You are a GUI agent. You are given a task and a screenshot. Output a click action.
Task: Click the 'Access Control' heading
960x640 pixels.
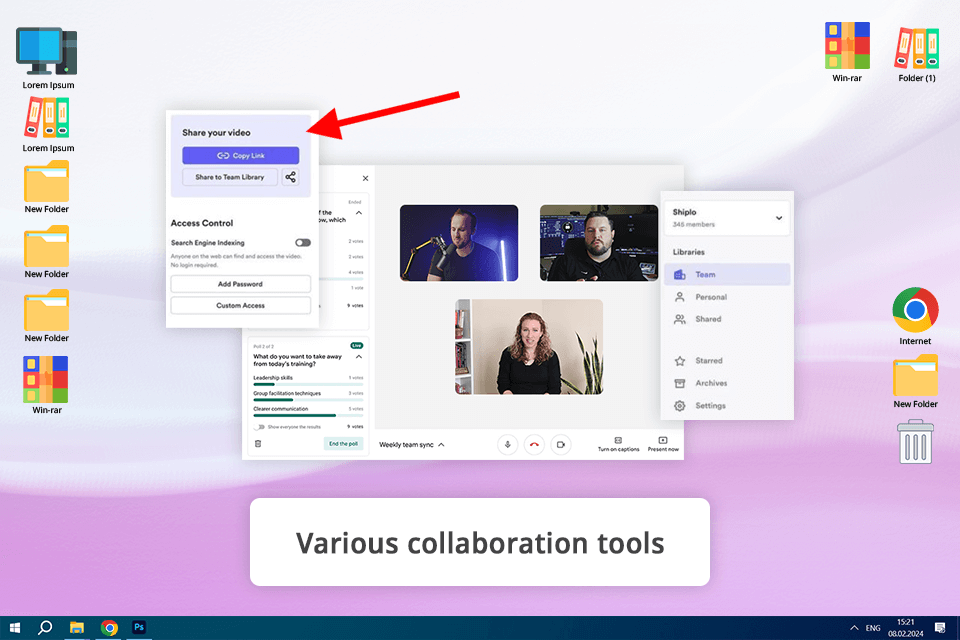202,223
